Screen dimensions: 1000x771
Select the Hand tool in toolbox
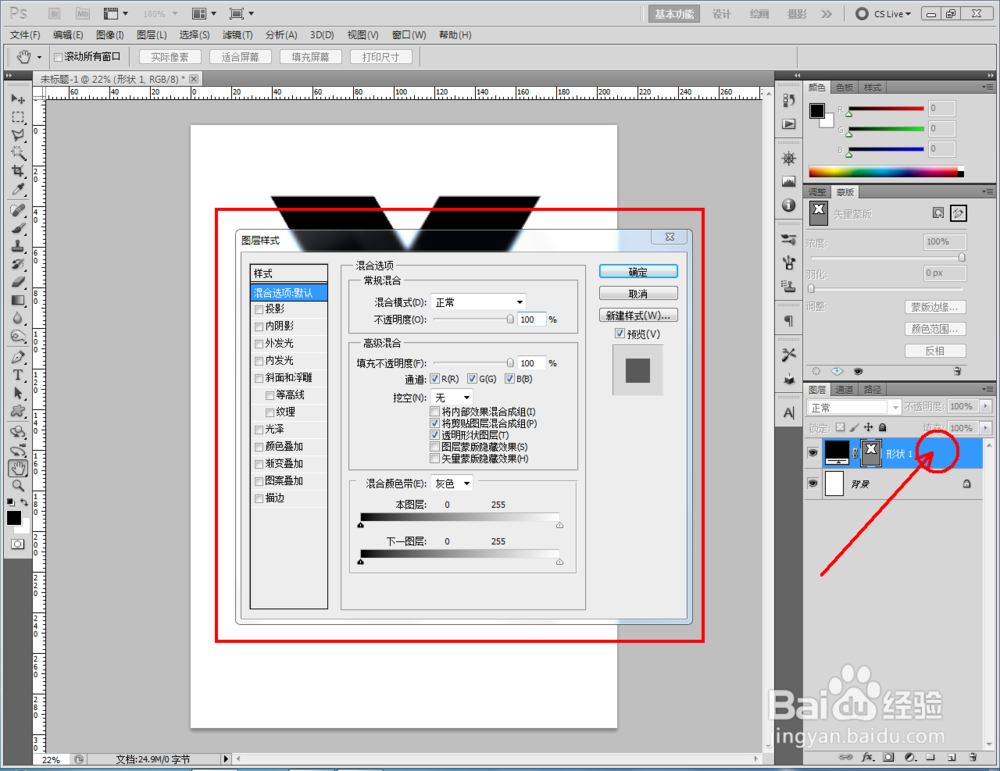(x=18, y=469)
